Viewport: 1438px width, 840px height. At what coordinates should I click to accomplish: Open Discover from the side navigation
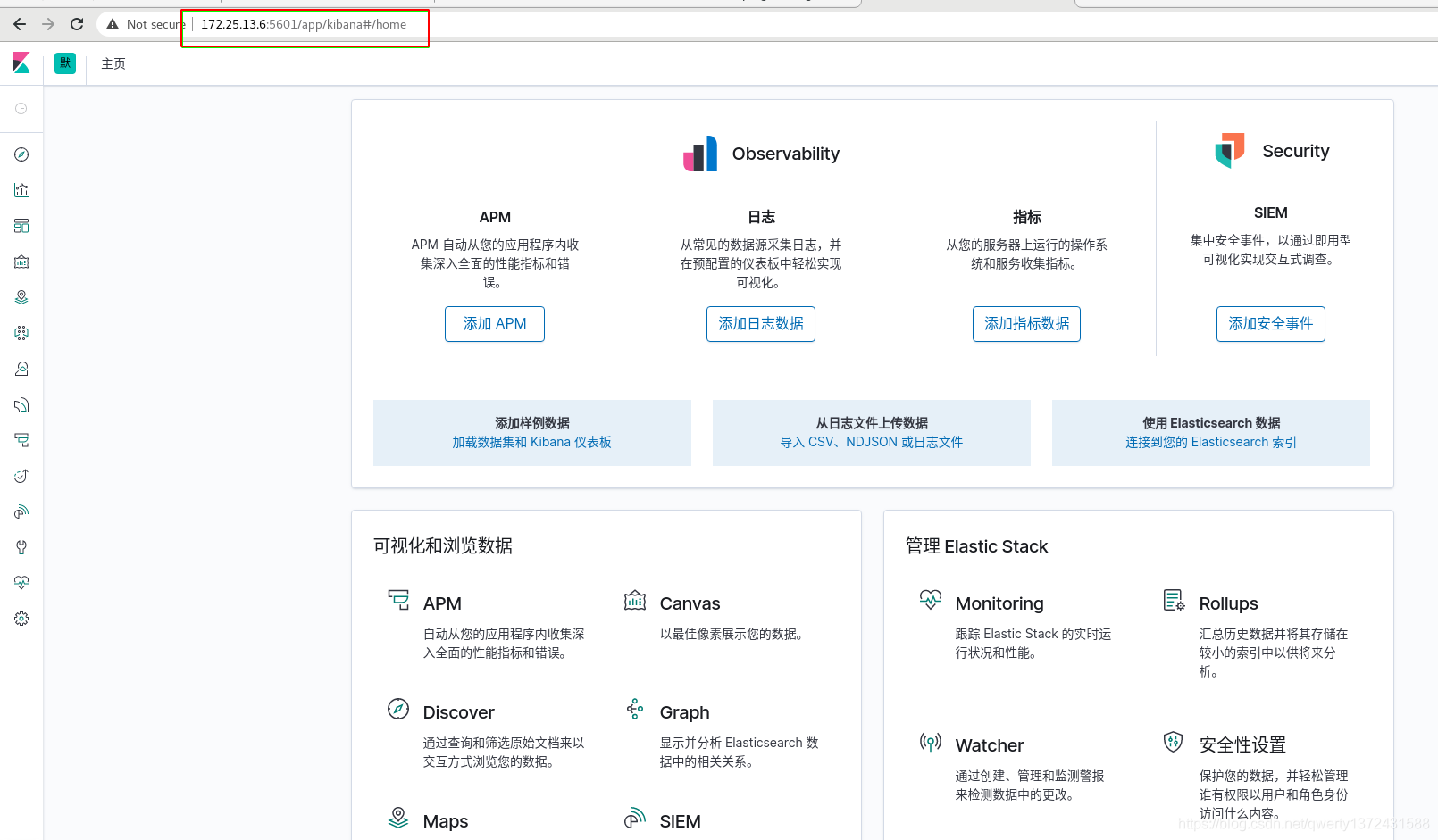(21, 154)
